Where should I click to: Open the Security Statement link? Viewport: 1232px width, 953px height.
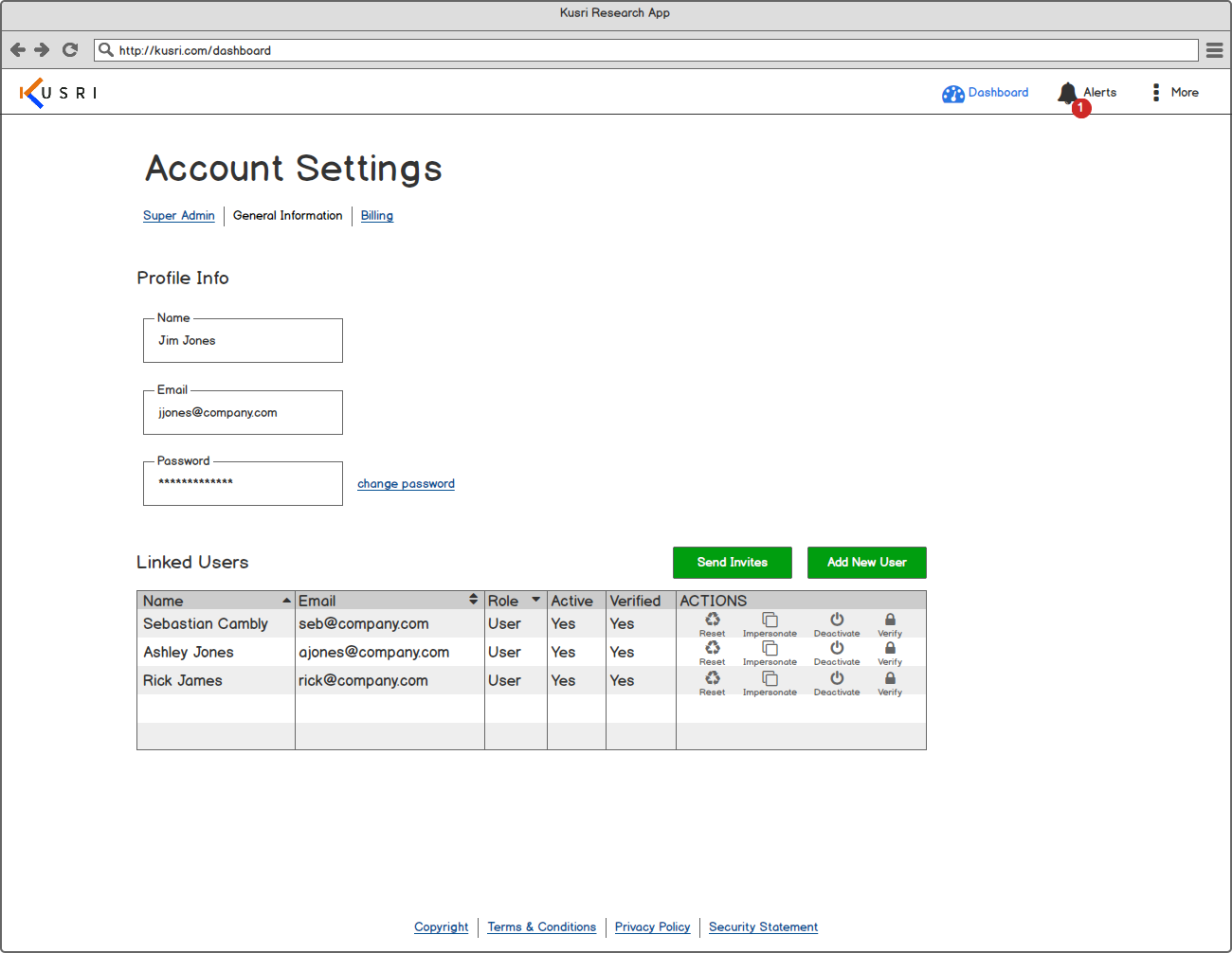(x=763, y=927)
